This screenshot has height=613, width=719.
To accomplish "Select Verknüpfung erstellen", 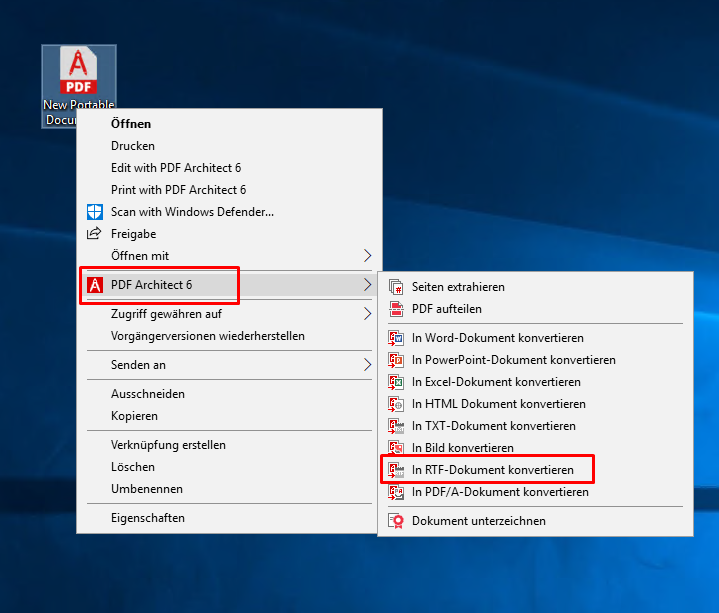I will click(229, 445).
